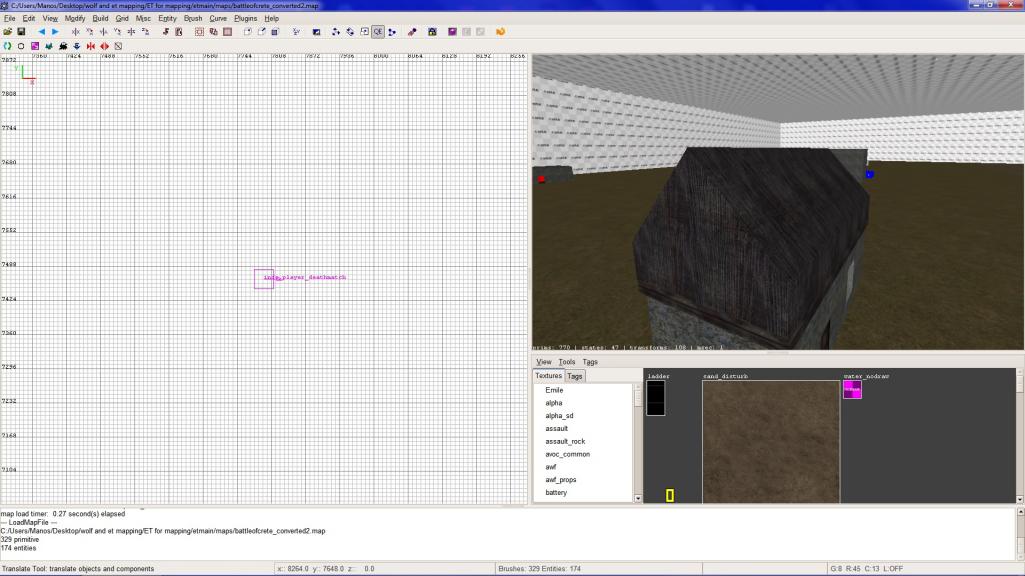Select the assault_rock texture folder

tap(564, 441)
